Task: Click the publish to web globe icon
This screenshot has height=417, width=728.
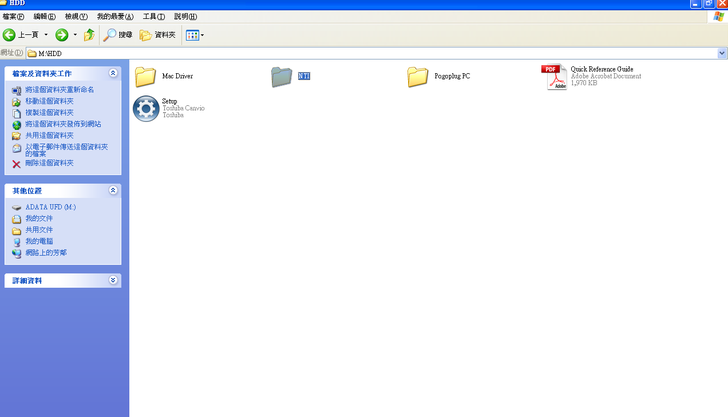Action: coord(16,125)
